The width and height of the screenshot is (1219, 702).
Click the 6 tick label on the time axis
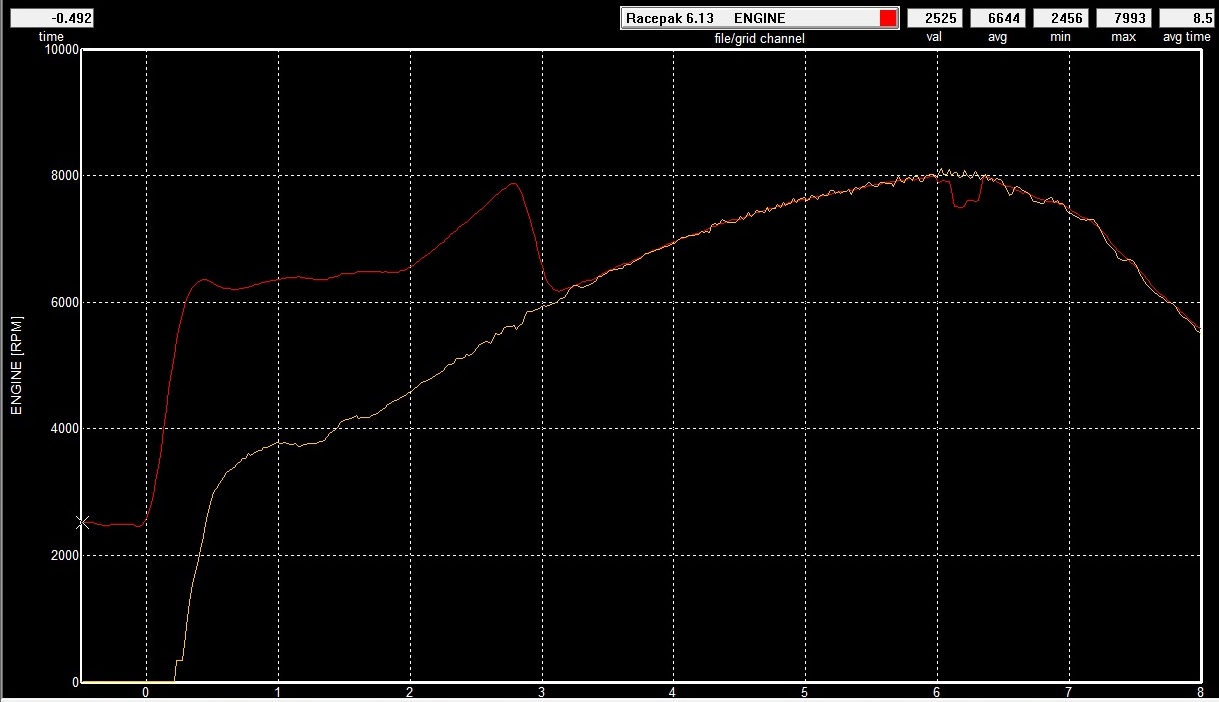point(937,692)
